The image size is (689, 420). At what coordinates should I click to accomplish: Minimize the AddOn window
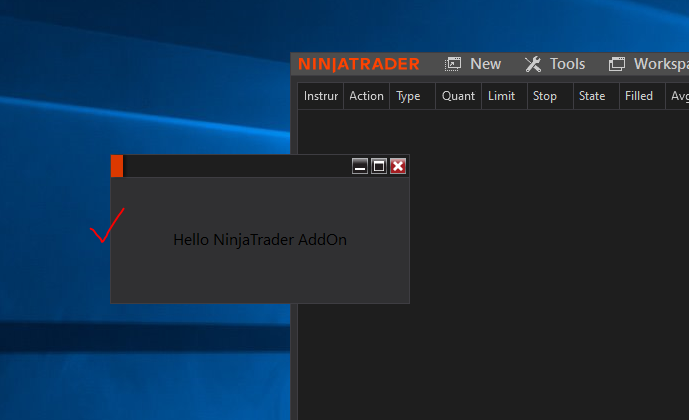pyautogui.click(x=360, y=166)
